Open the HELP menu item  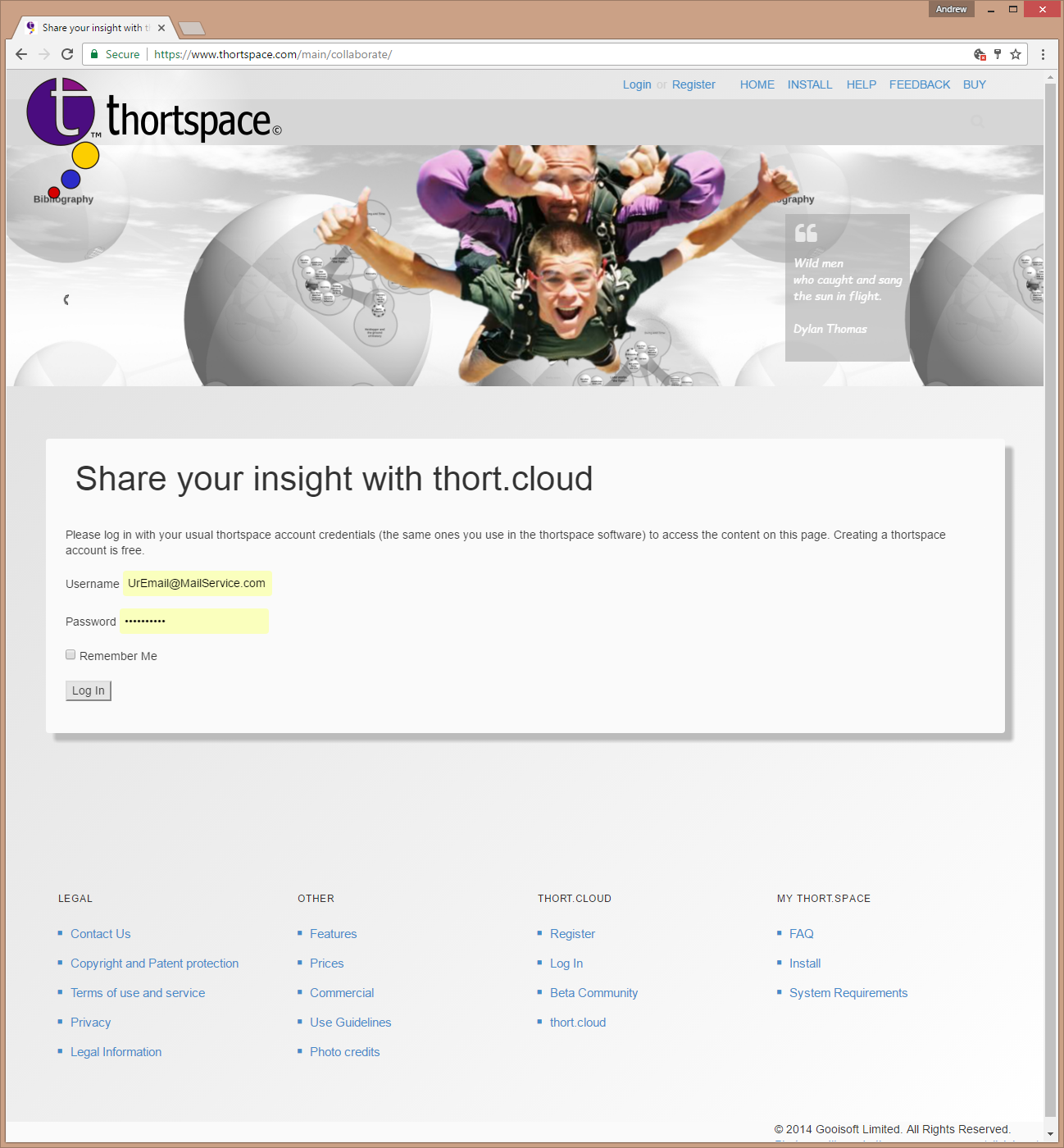tap(862, 84)
